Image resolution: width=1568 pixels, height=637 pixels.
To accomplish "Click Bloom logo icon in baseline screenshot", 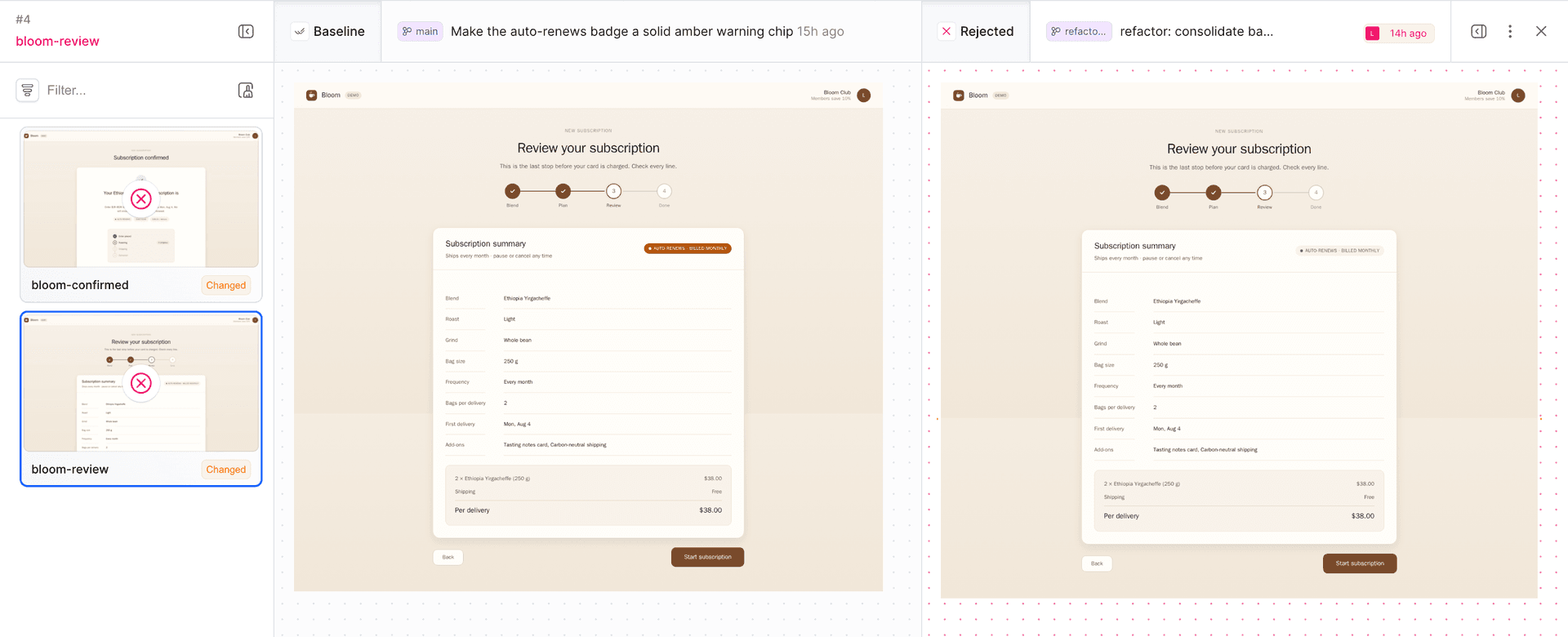I will click(x=311, y=96).
